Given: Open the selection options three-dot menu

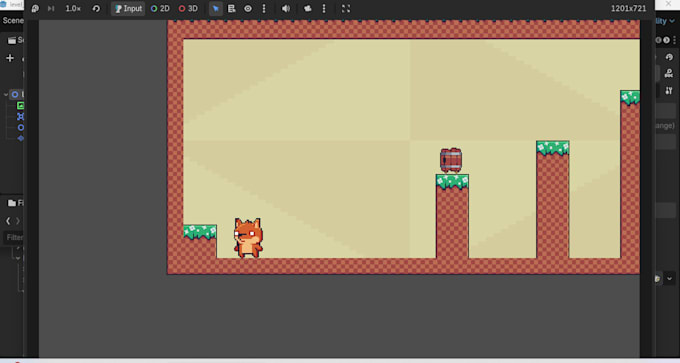Looking at the screenshot, I should click(x=264, y=9).
